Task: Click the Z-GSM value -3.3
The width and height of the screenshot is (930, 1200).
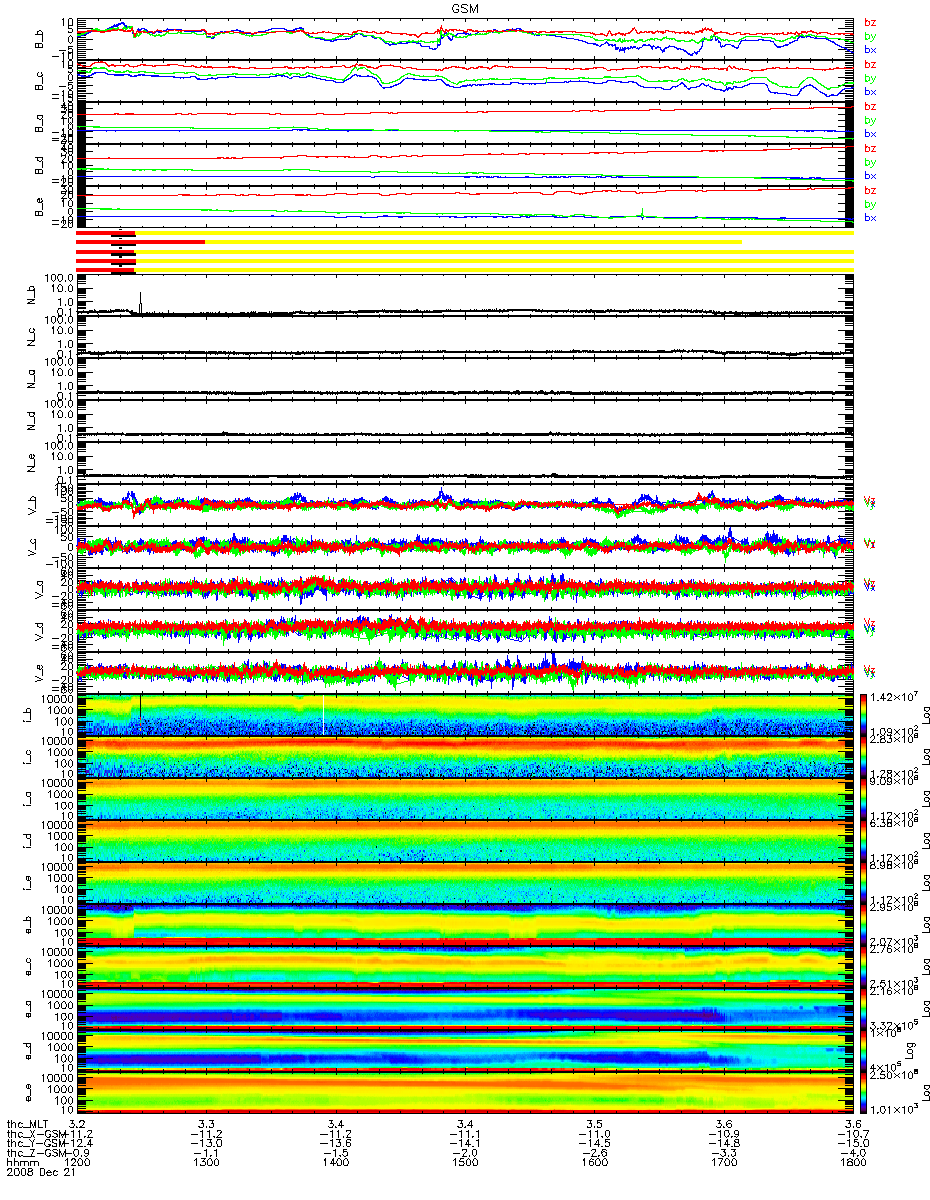Action: (x=723, y=1153)
